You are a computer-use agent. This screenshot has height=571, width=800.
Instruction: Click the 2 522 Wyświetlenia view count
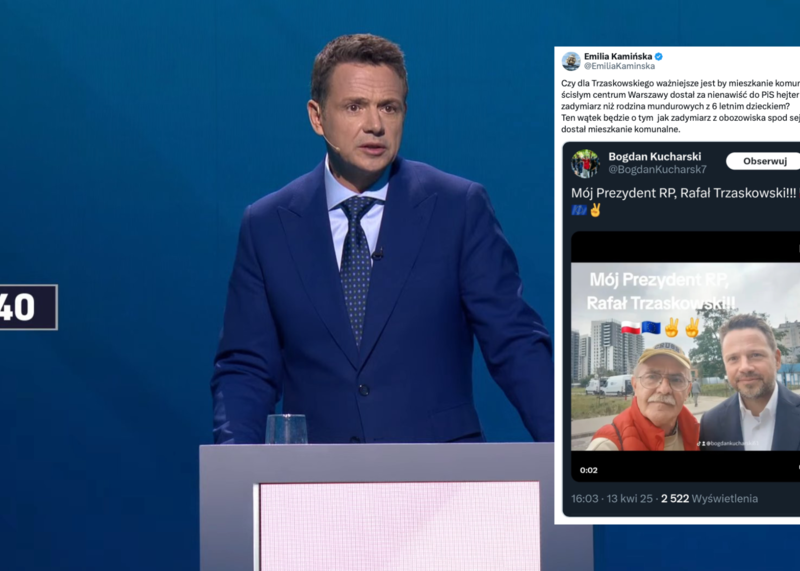709,499
